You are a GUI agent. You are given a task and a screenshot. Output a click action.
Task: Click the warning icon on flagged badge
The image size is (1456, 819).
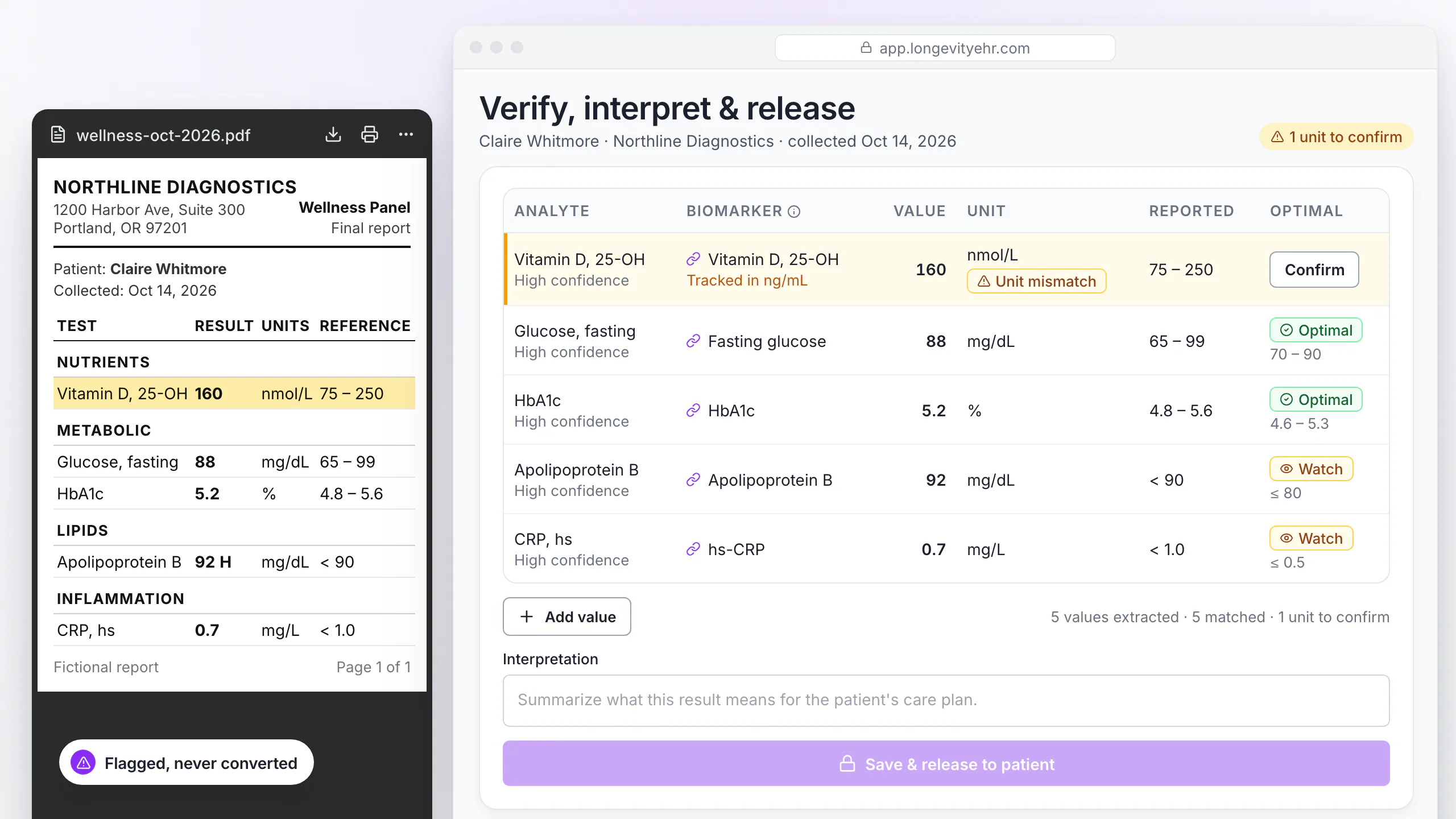click(84, 763)
